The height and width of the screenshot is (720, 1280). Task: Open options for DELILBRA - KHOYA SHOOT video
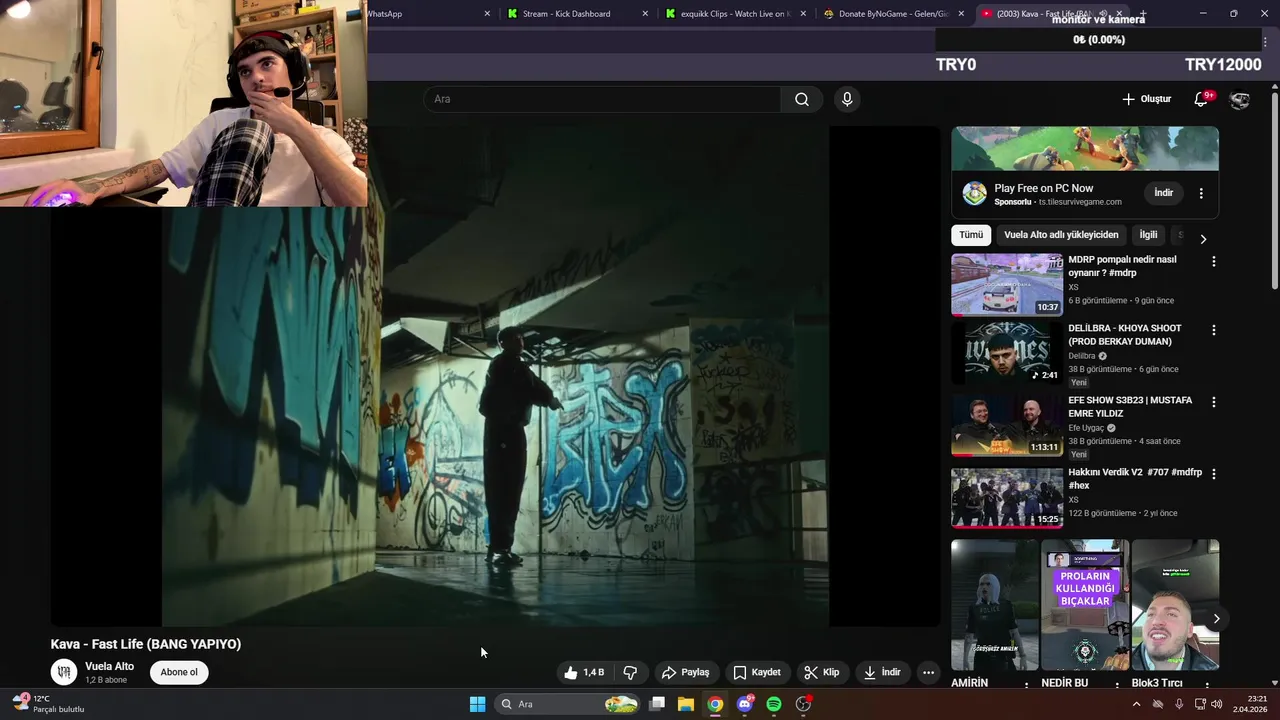point(1214,330)
